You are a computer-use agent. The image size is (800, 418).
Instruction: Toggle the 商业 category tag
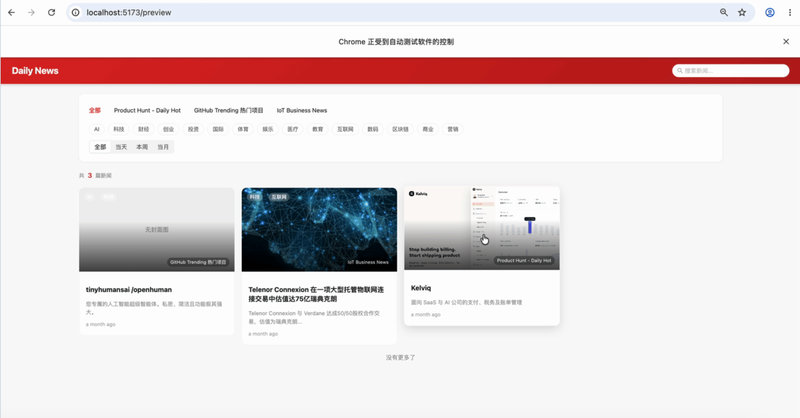coord(428,129)
